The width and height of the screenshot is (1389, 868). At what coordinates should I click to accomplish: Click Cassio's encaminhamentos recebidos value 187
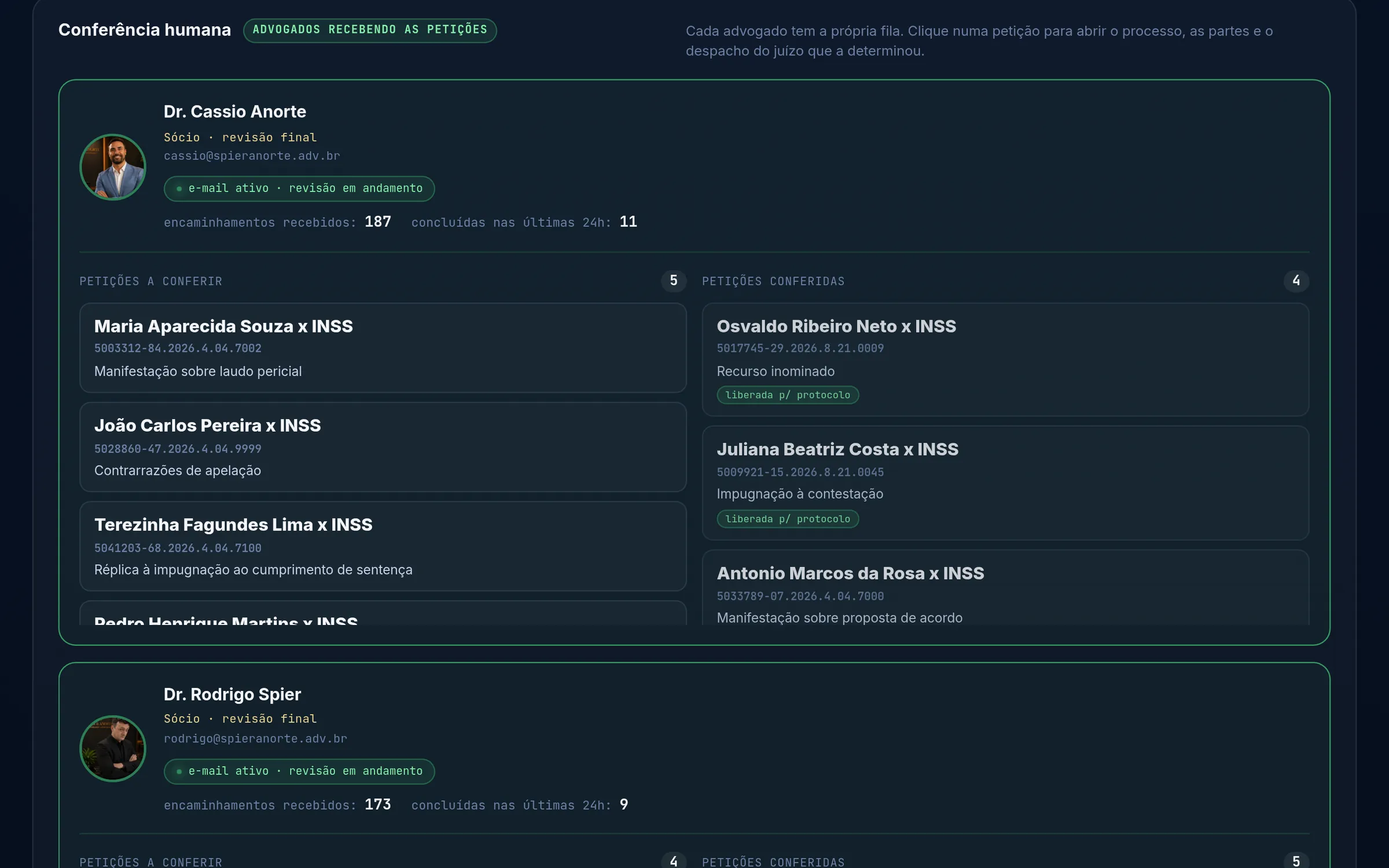(x=378, y=222)
